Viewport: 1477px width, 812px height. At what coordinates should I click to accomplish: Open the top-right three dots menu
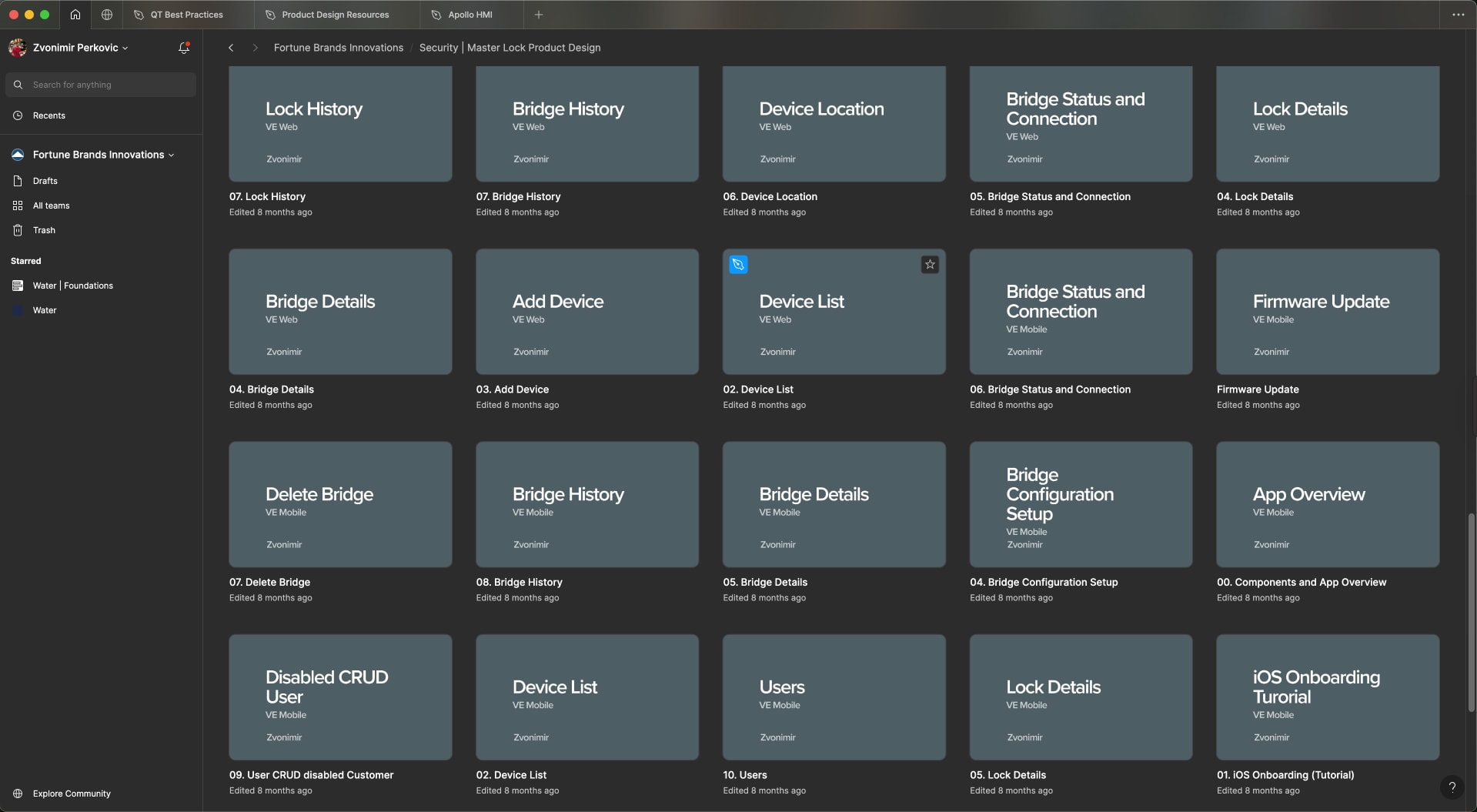pos(1458,15)
